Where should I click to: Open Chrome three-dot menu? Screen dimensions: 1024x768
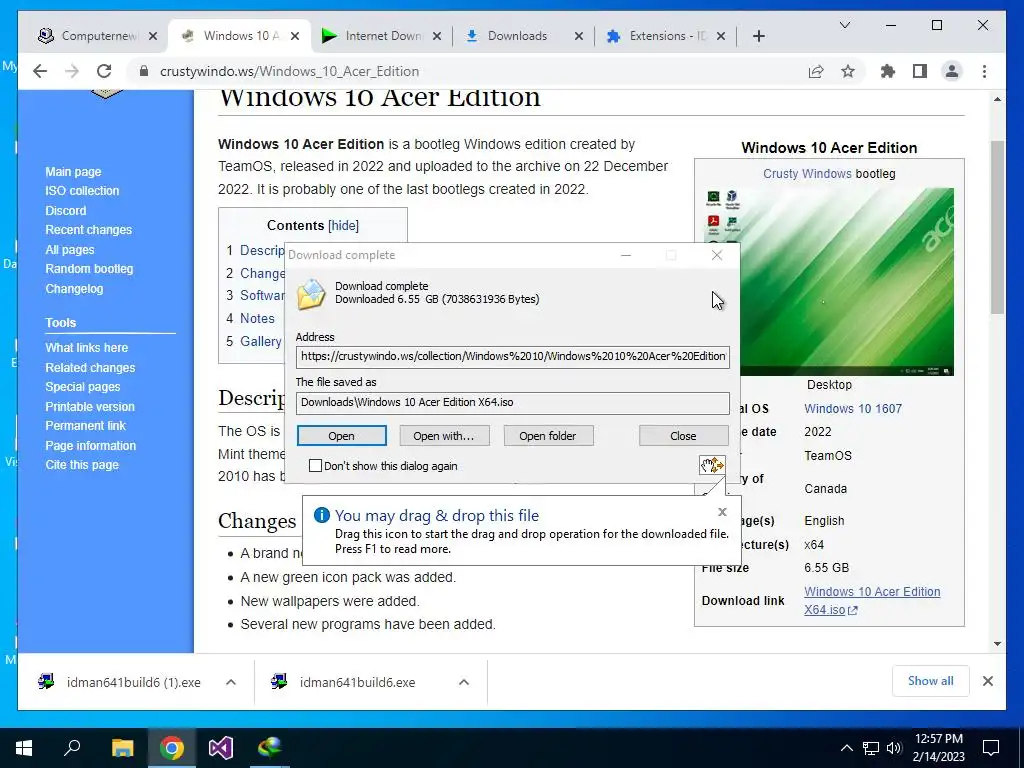[x=984, y=71]
